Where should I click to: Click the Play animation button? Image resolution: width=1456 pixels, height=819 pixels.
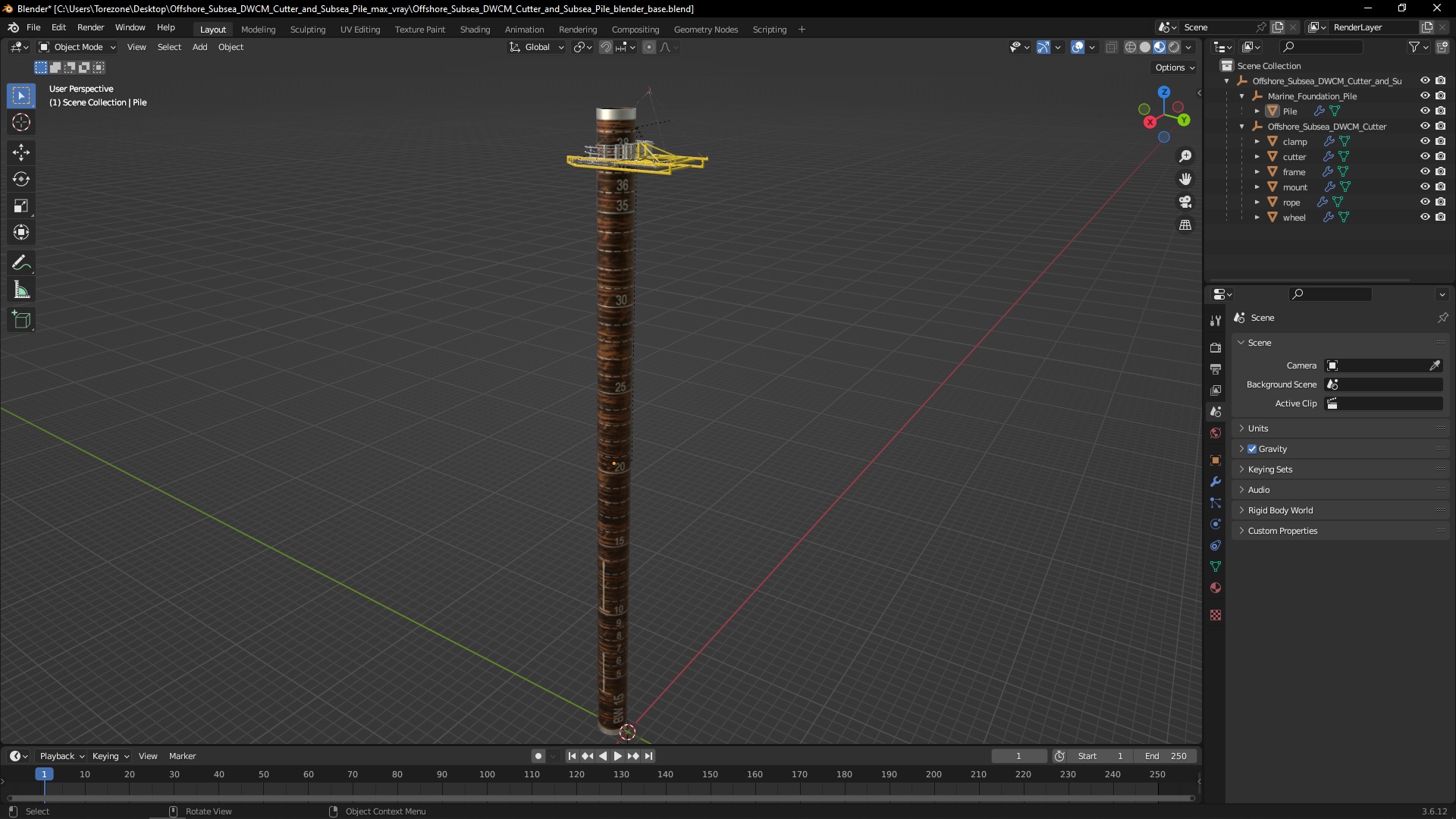(x=617, y=756)
